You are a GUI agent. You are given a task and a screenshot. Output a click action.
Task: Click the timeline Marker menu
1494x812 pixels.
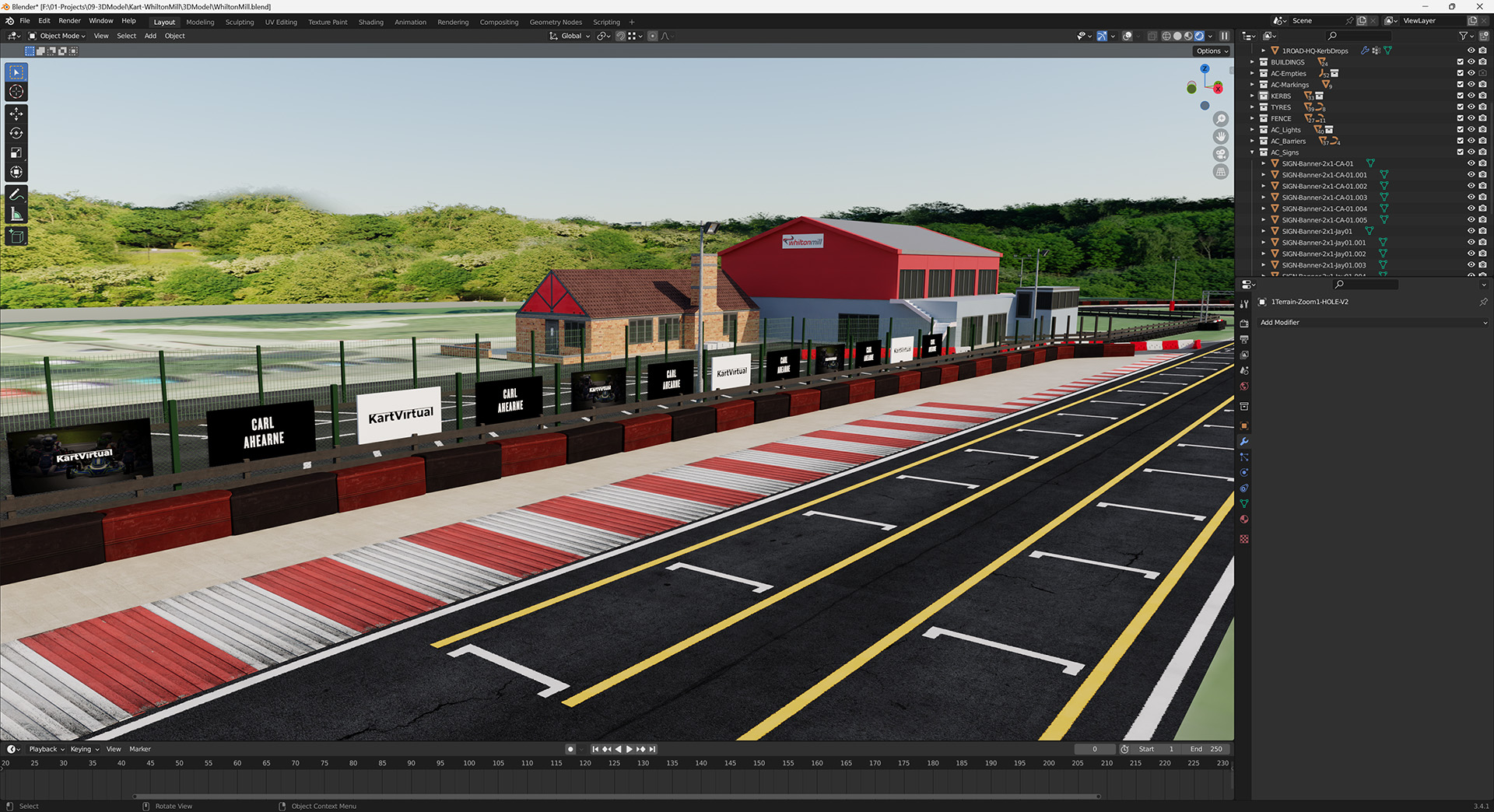(140, 749)
